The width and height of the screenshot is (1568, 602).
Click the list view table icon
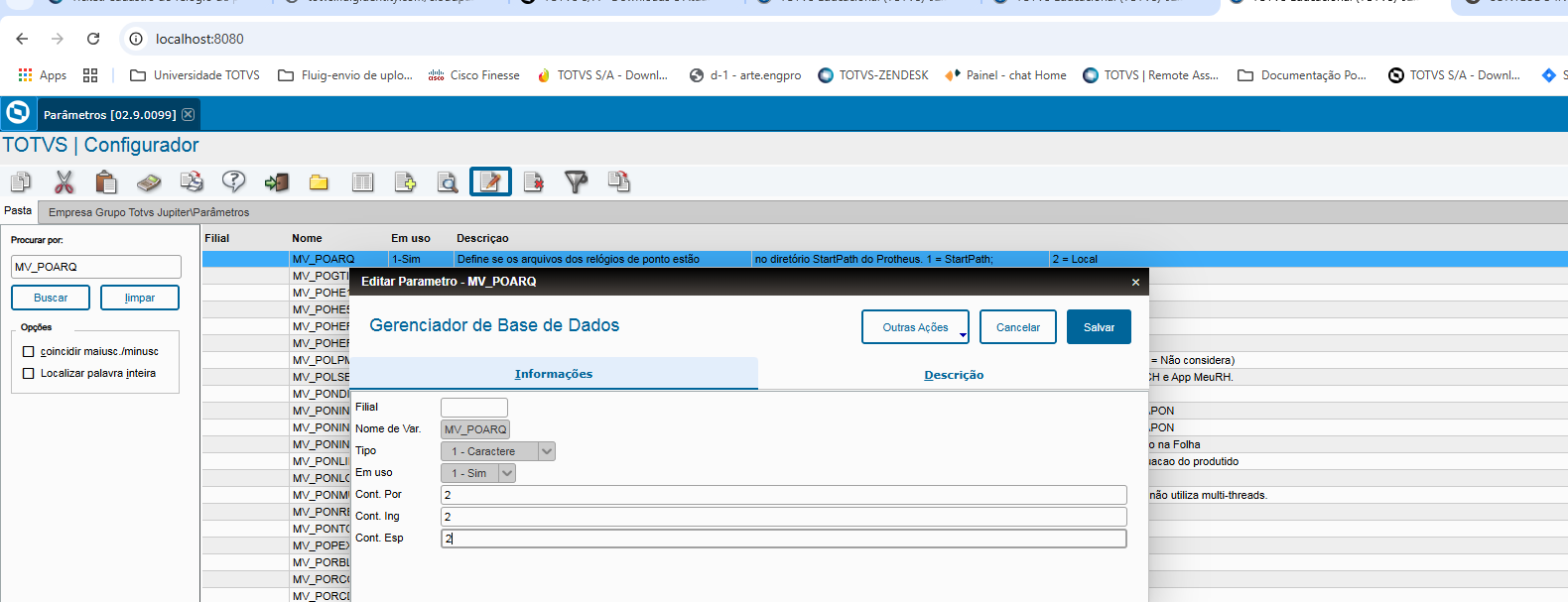tap(363, 181)
